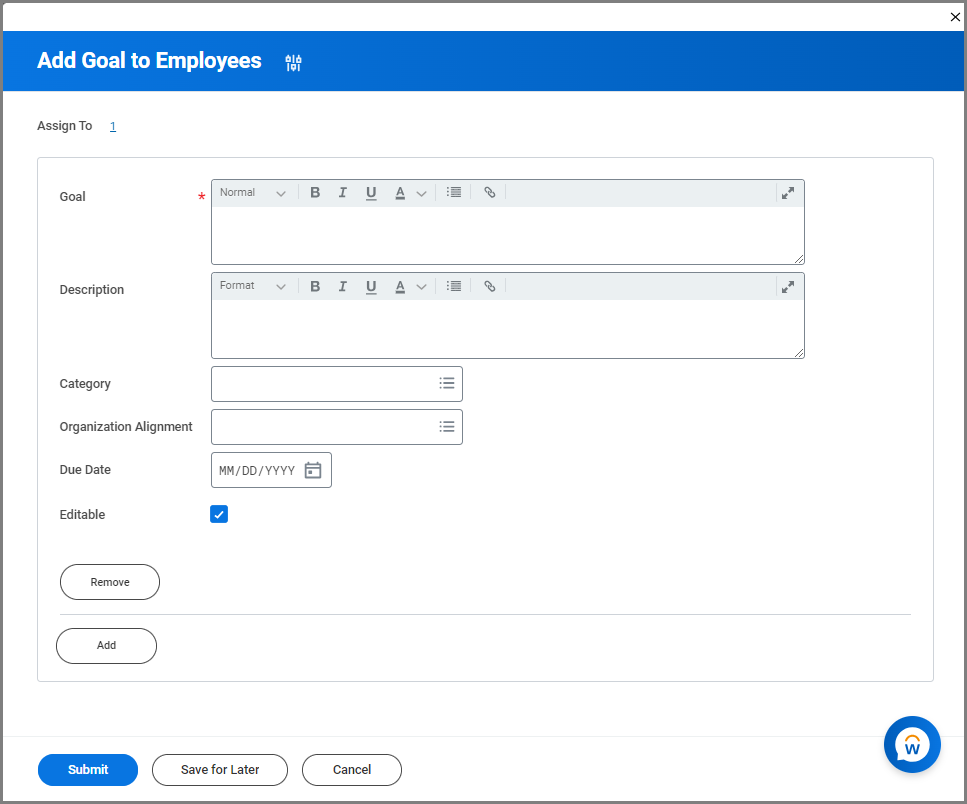Insert link in the Goal editor

click(x=490, y=193)
